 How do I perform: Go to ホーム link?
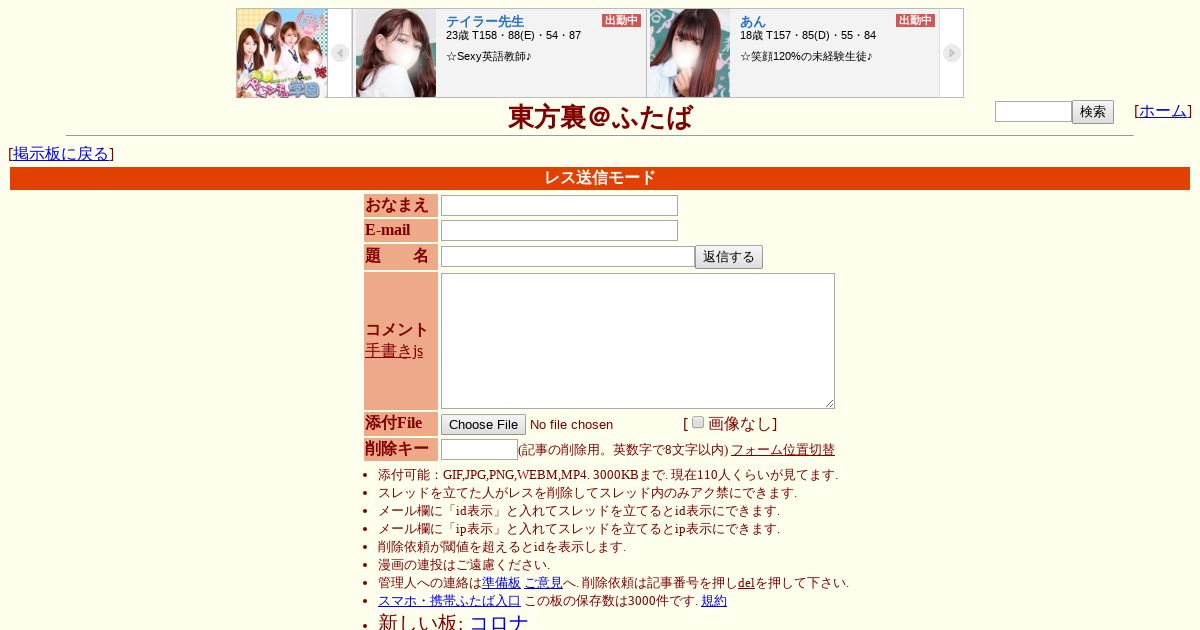click(1163, 111)
